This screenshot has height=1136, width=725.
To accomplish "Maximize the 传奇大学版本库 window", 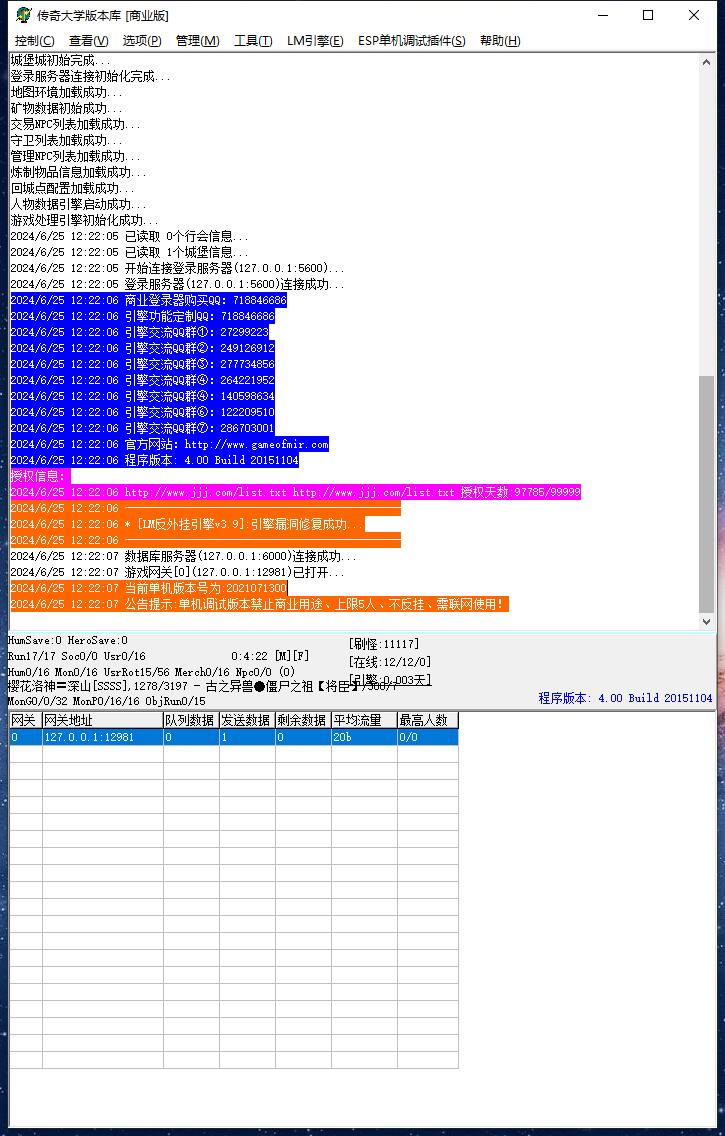I will pos(648,15).
